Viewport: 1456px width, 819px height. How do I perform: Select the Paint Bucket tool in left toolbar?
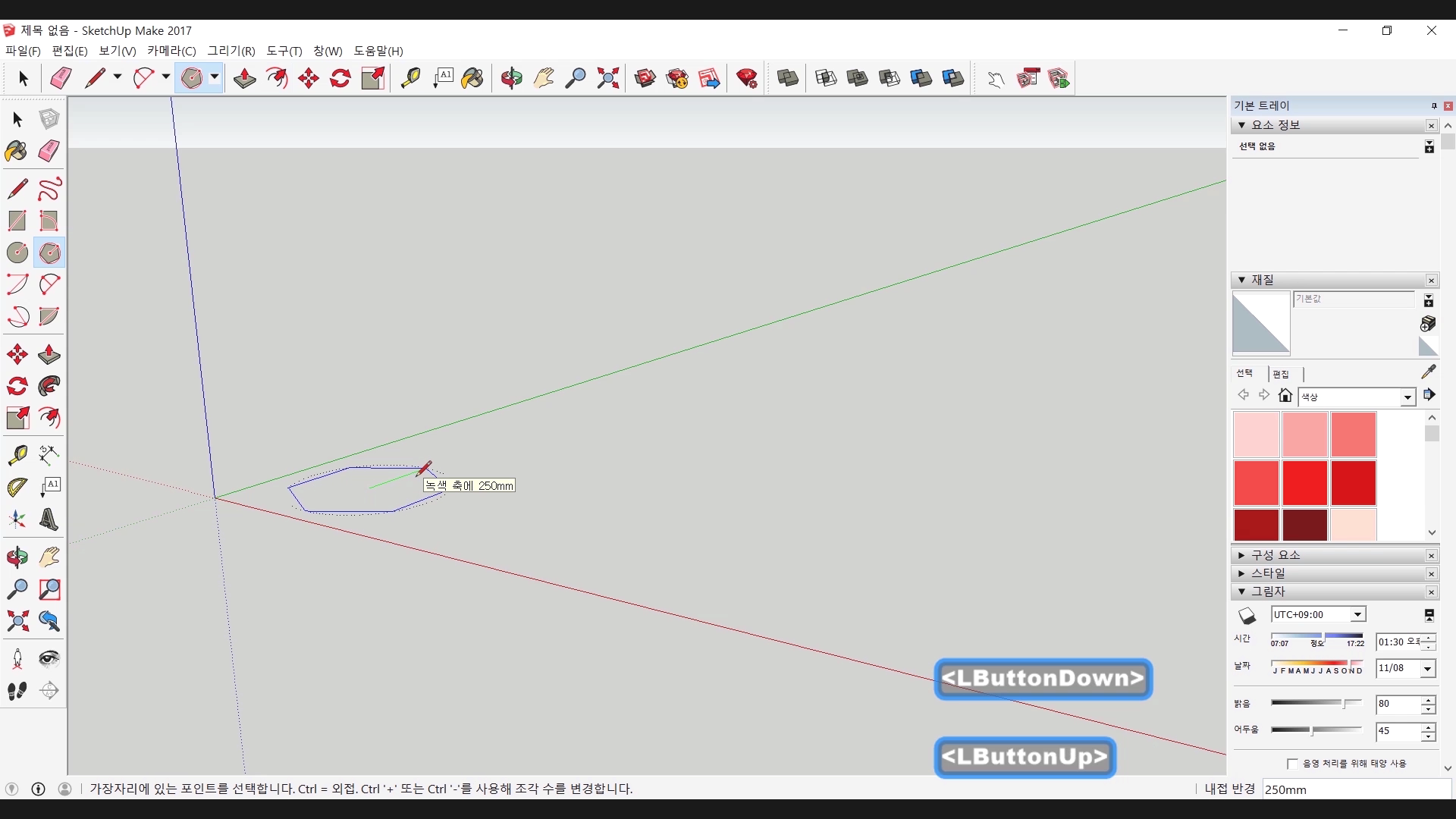(16, 151)
